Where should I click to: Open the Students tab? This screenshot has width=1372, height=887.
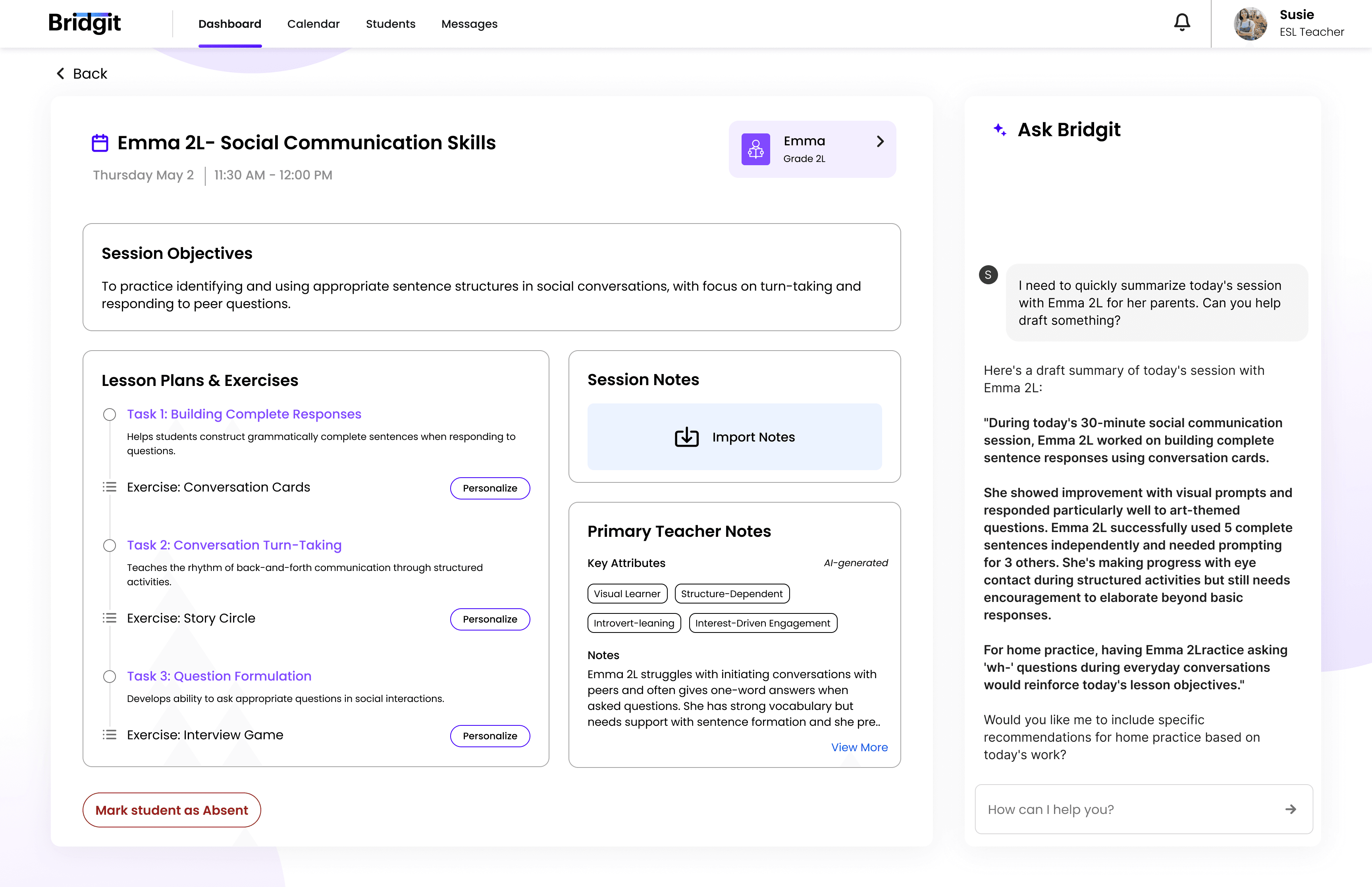[390, 24]
